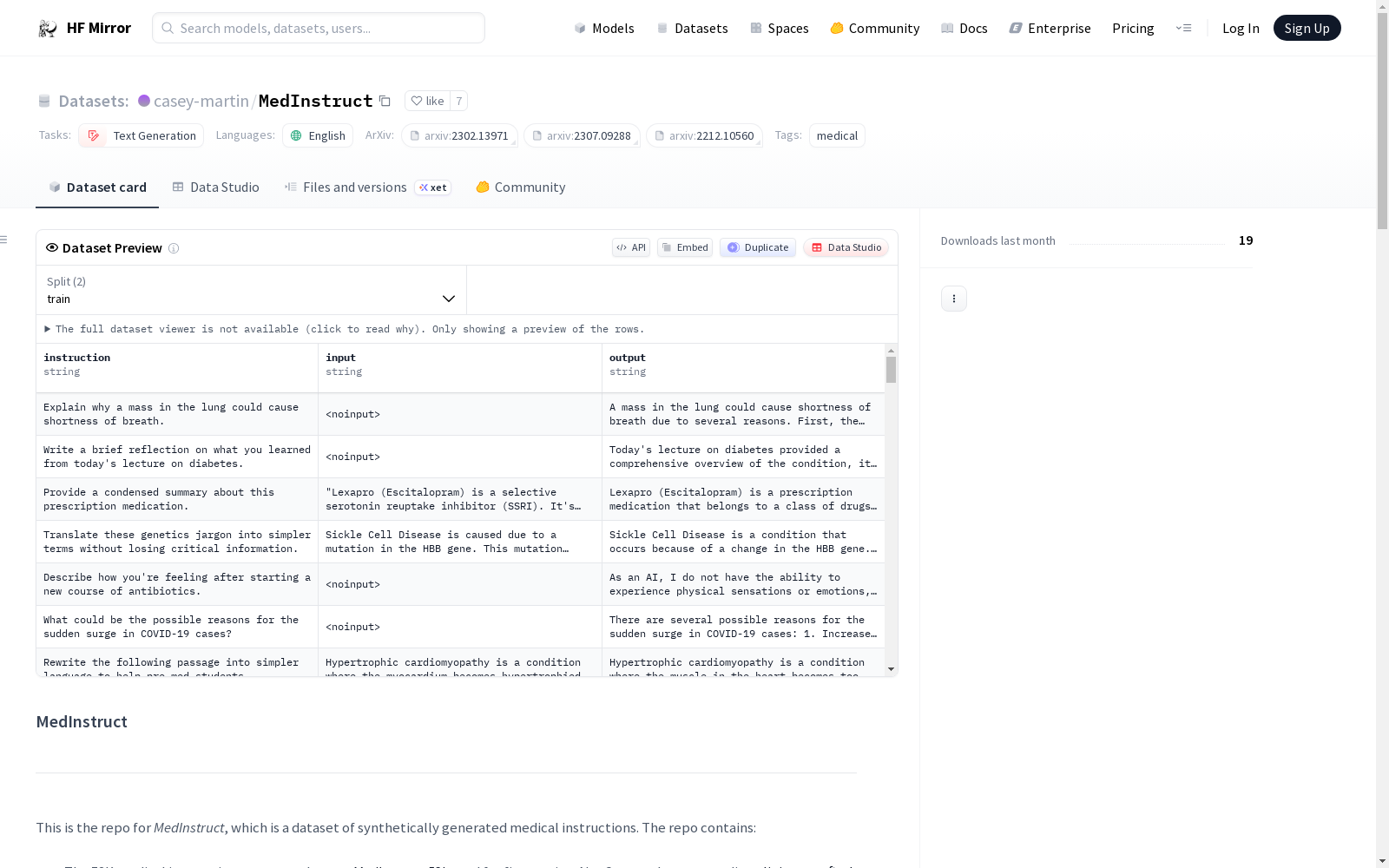
Task: Click the Duplicate button
Action: coord(758,247)
